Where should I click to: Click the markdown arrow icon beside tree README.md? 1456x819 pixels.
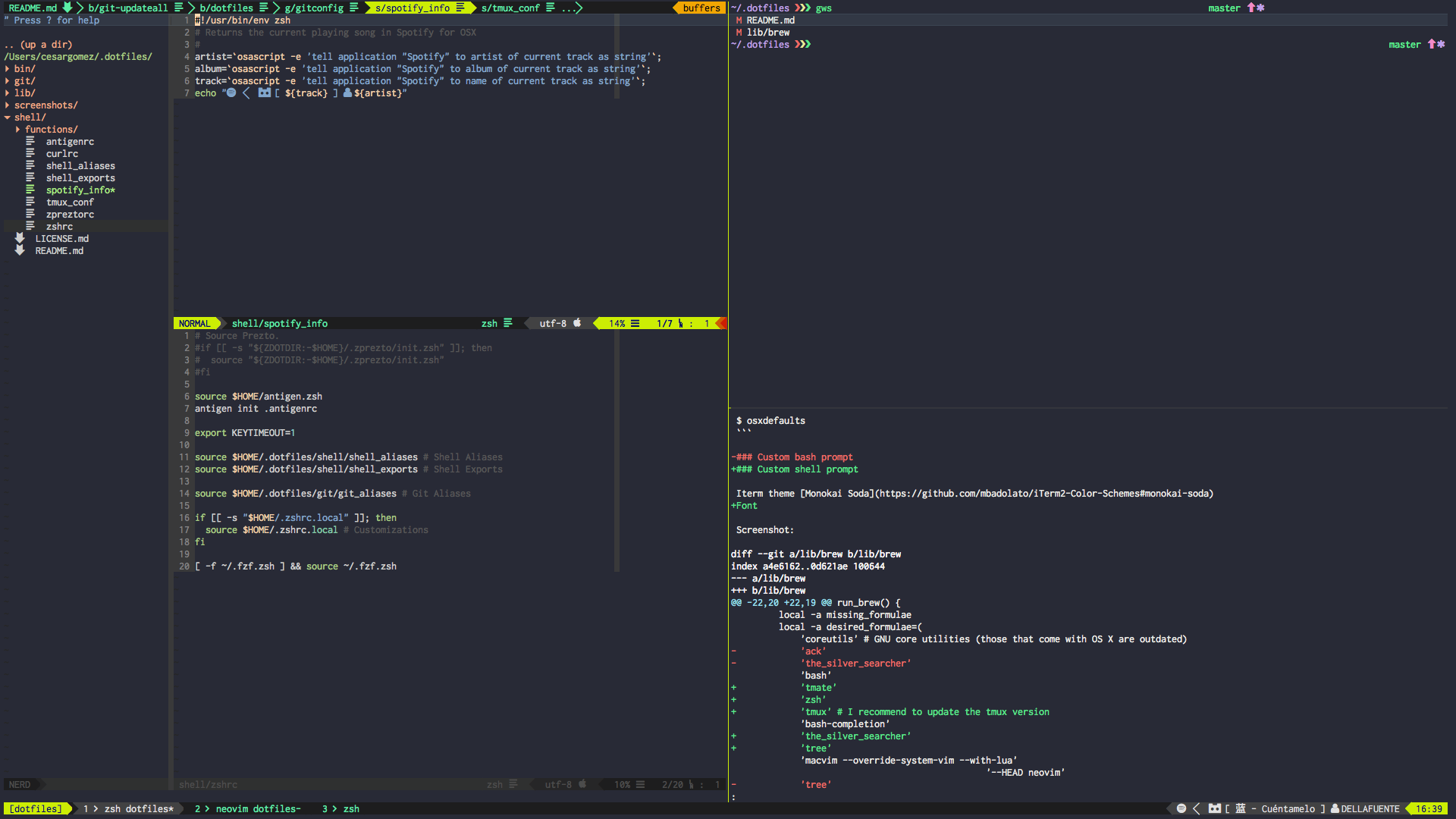[20, 250]
